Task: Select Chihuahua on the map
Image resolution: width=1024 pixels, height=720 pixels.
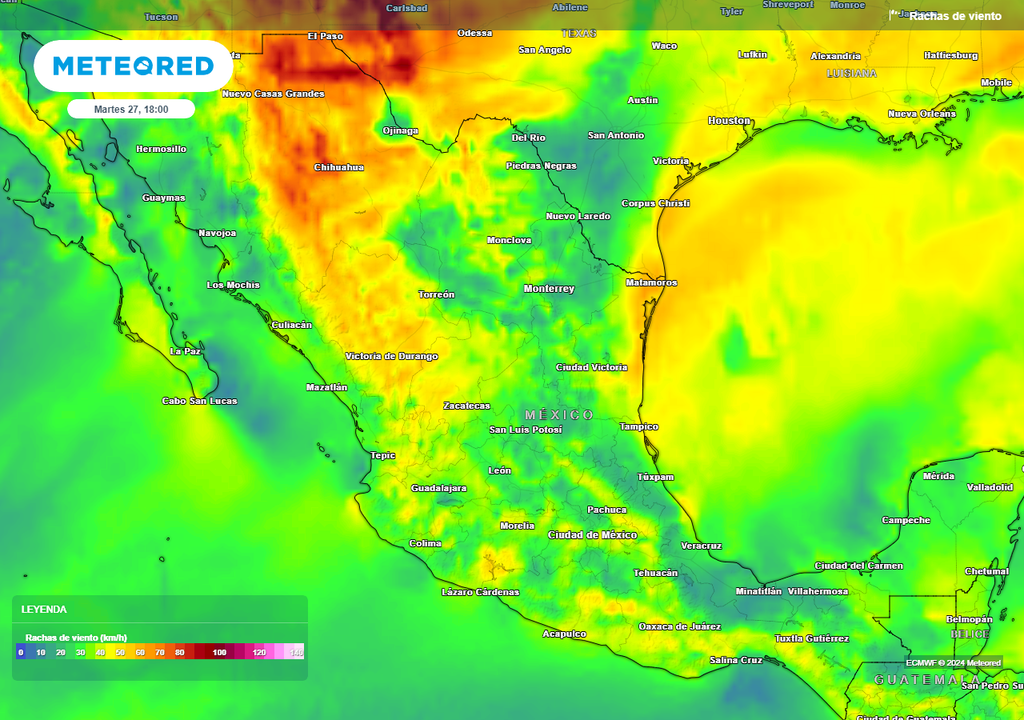Action: pos(340,168)
